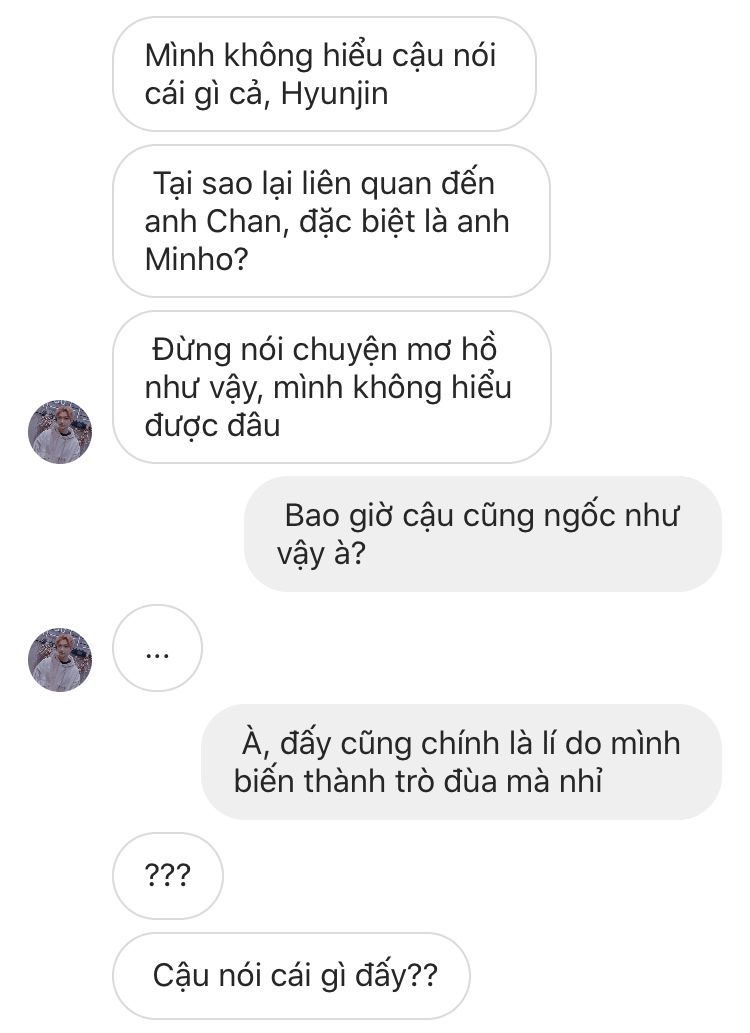Image resolution: width=750 pixels, height=1033 pixels.
Task: Select the sent message 'À, đấy cũng chính là'
Action: click(461, 762)
